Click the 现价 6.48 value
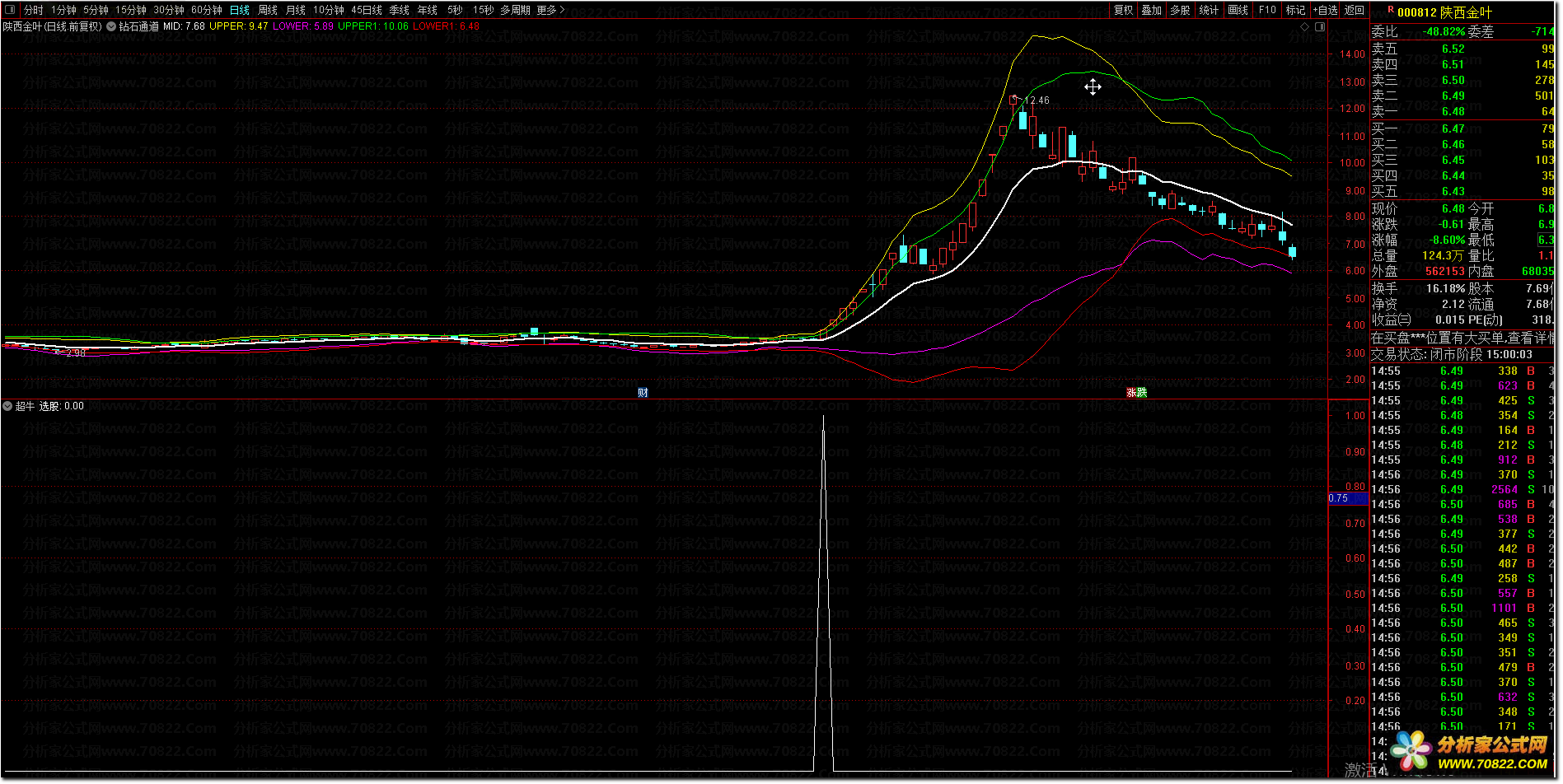 coord(1453,208)
